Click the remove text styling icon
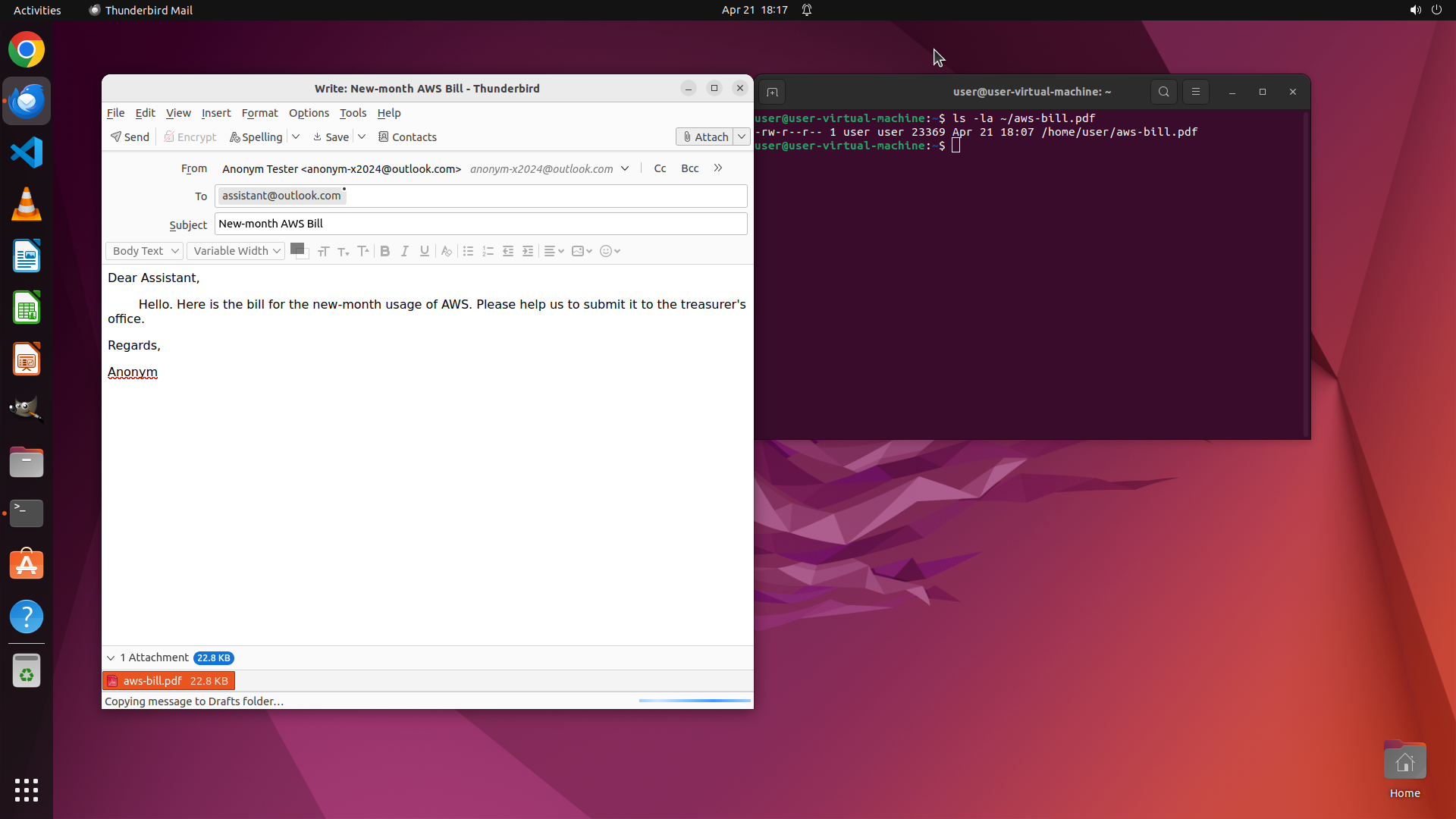Screen dimensions: 1456x819 tap(447, 251)
